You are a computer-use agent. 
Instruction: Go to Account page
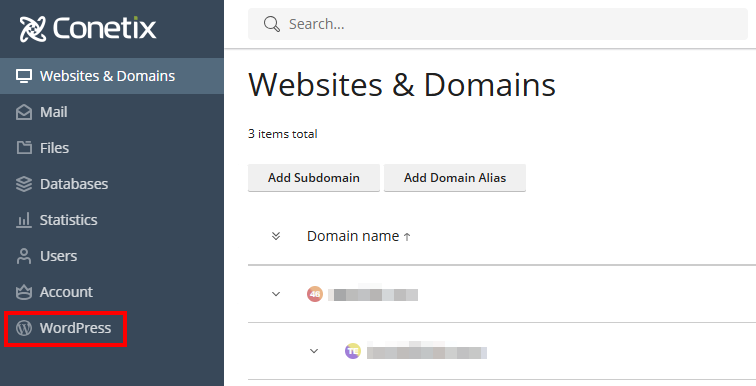coord(112,292)
